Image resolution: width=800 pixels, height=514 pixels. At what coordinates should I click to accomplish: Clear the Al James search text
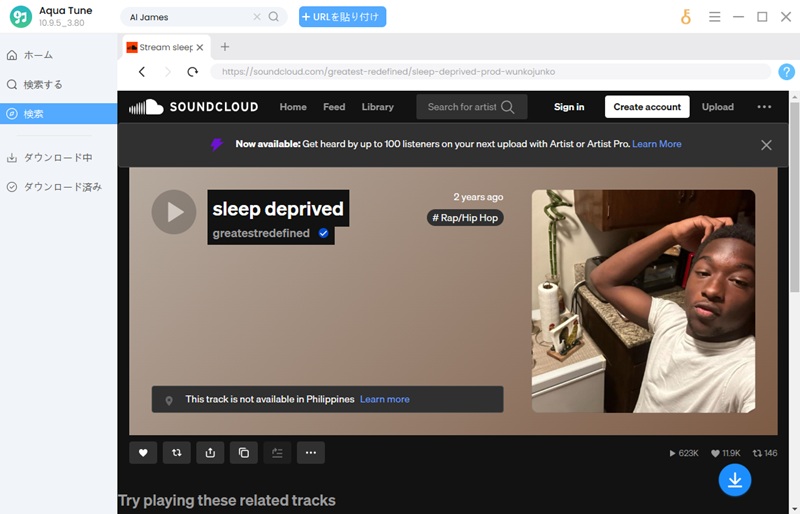click(257, 17)
